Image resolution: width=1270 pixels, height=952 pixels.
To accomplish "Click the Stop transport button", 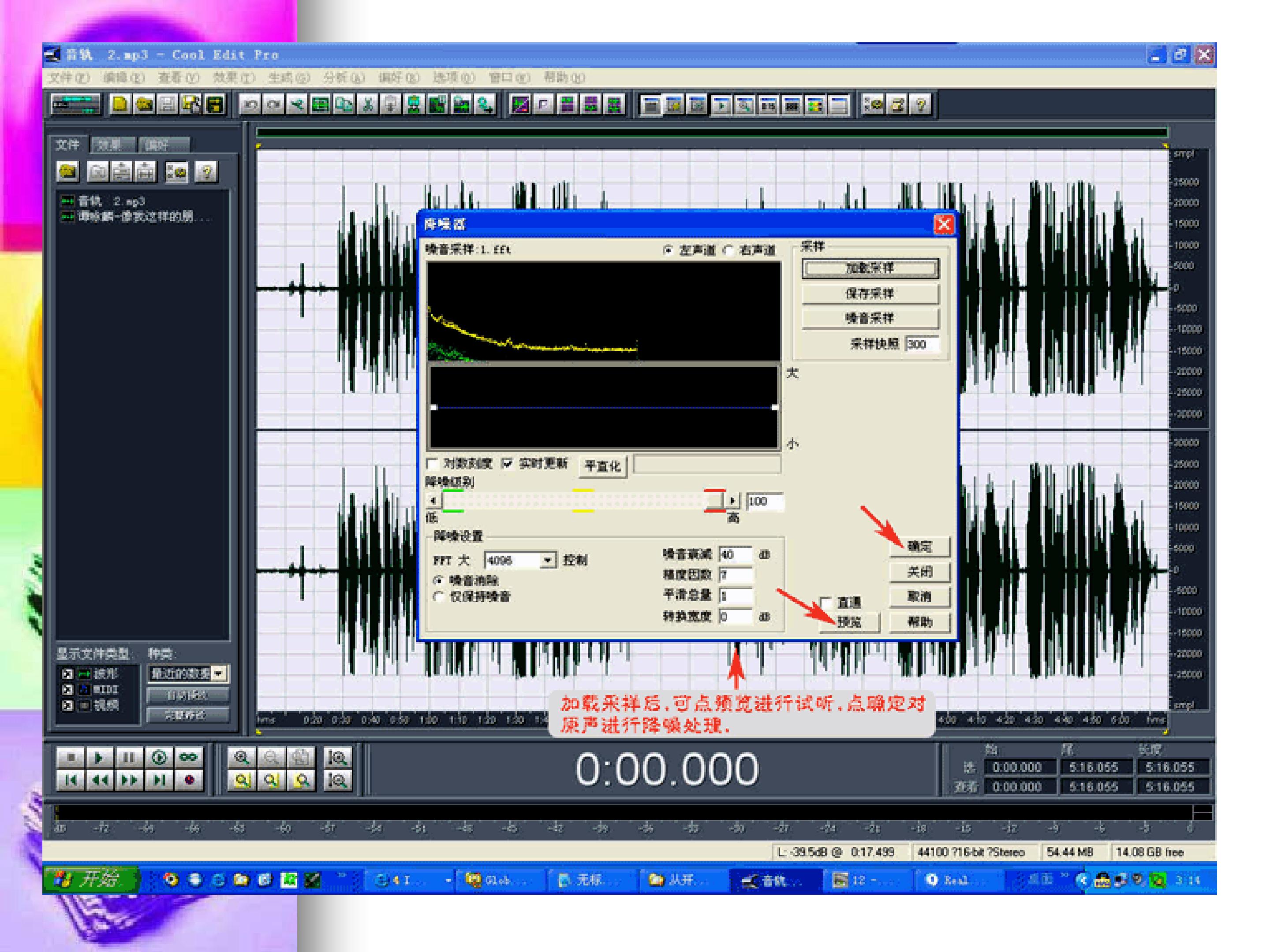I will coord(71,758).
